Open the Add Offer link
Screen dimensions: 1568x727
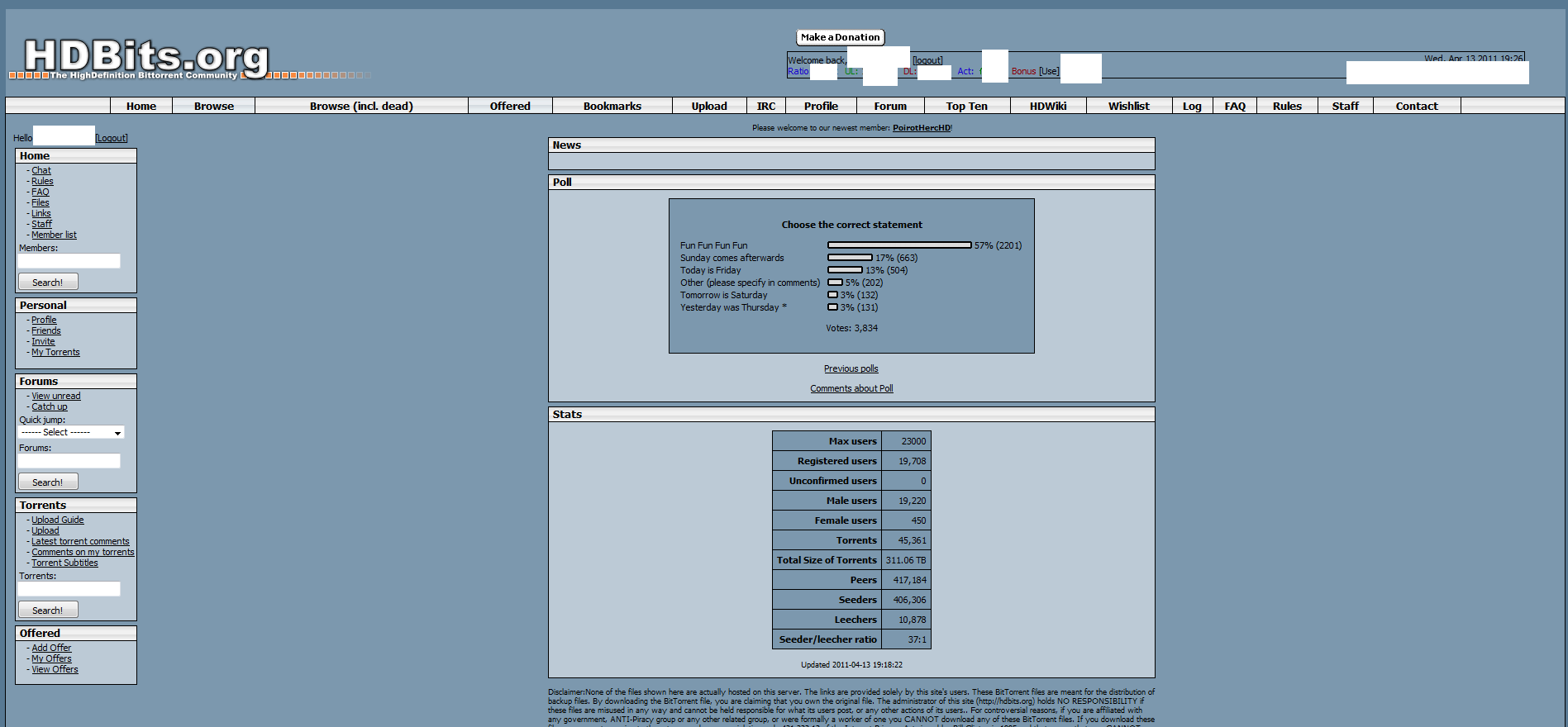pos(51,648)
